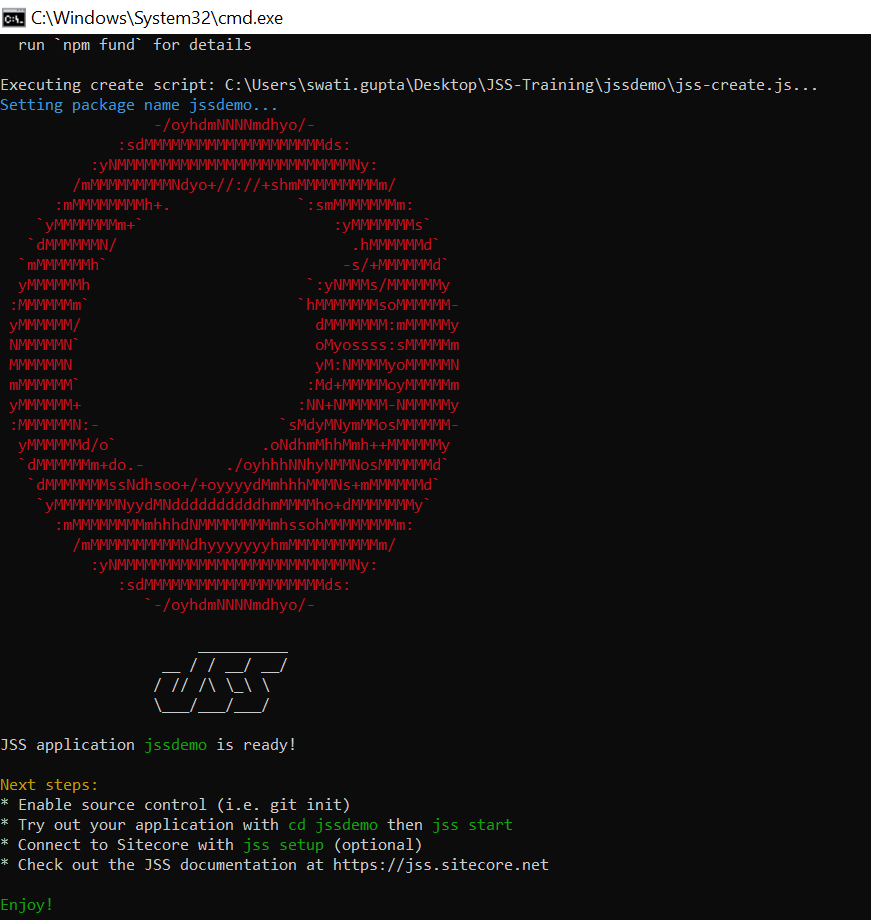The height and width of the screenshot is (920, 871).
Task: Click the "Connect to Sitecore with" text
Action: pyautogui.click(x=126, y=845)
